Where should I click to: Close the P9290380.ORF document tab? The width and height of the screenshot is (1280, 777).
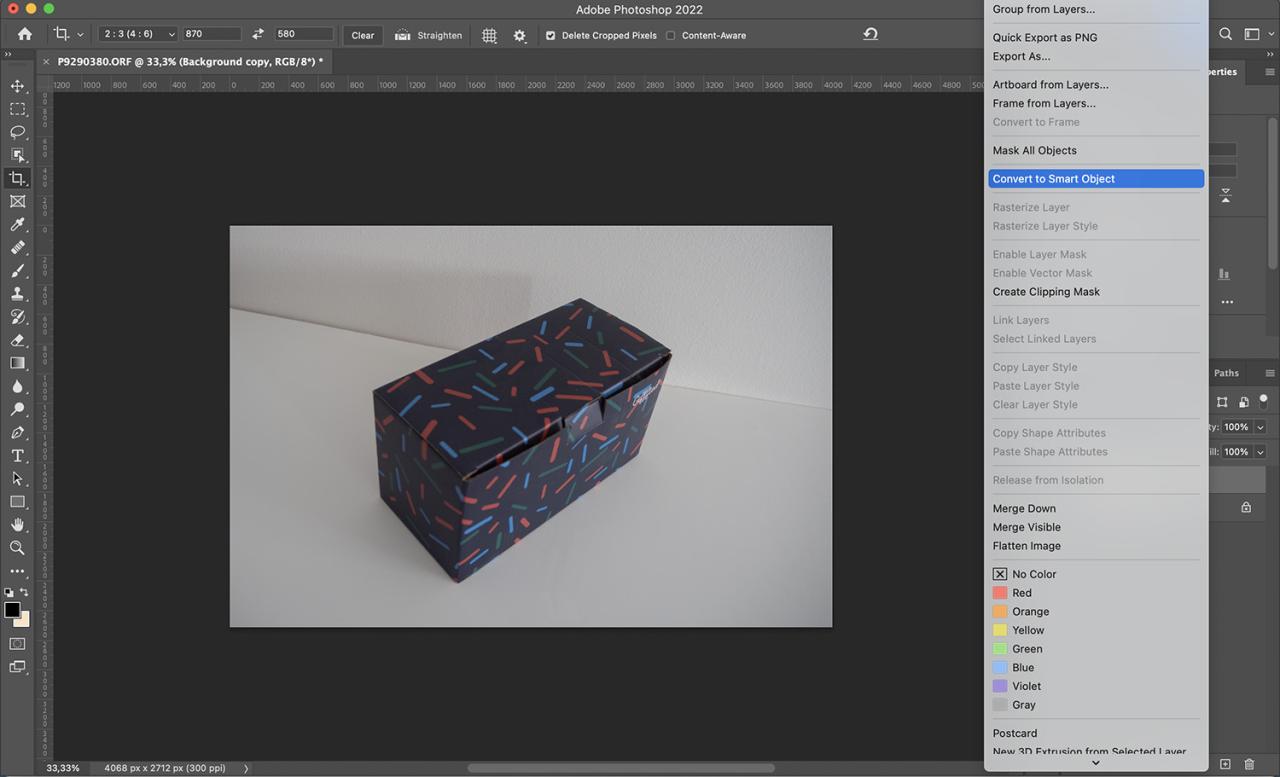click(x=46, y=61)
